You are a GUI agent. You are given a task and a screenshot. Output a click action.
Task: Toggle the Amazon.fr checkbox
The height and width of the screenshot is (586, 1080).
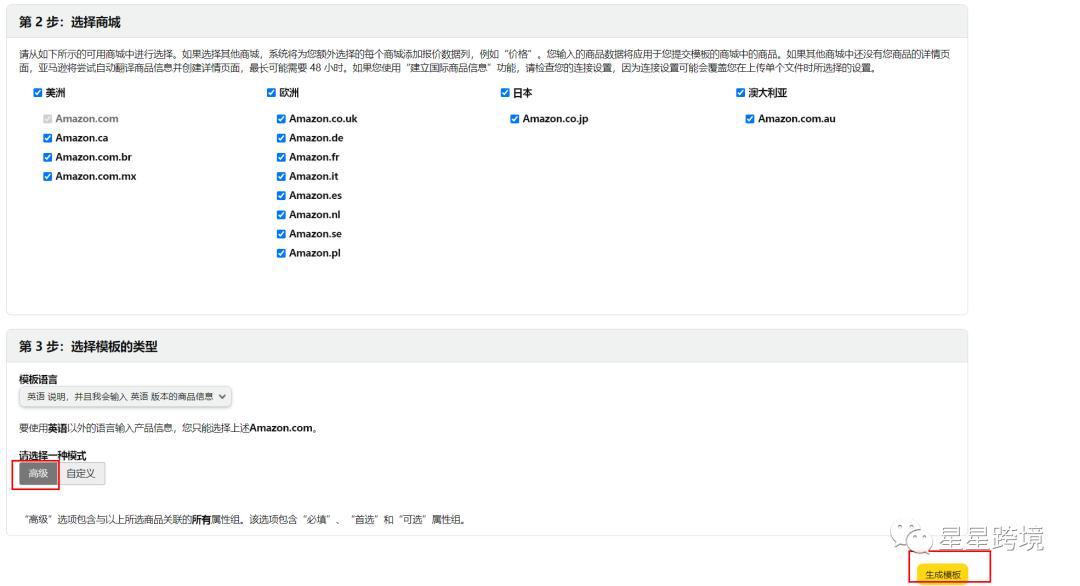[x=280, y=157]
